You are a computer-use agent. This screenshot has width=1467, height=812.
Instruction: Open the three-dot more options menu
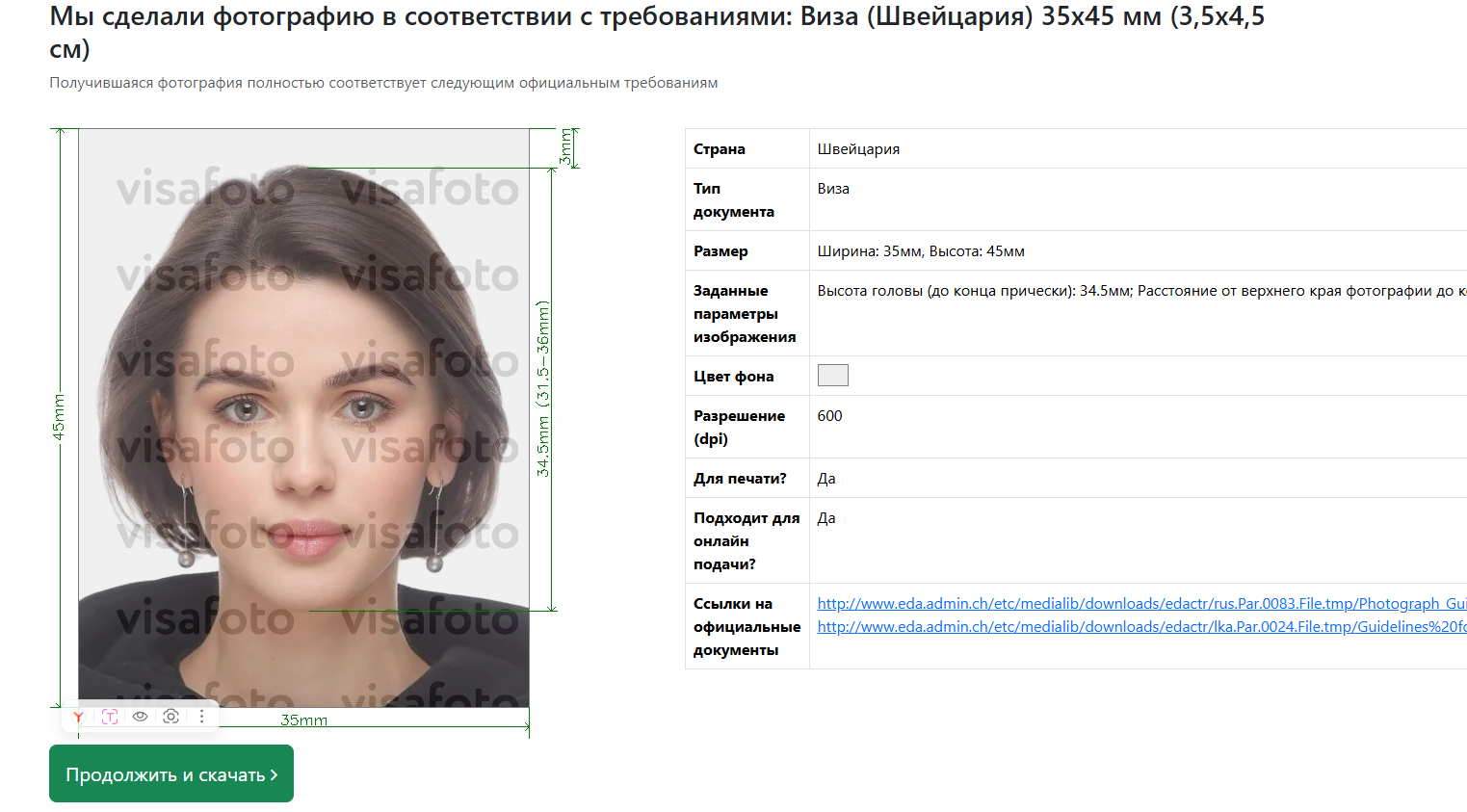pyautogui.click(x=201, y=717)
